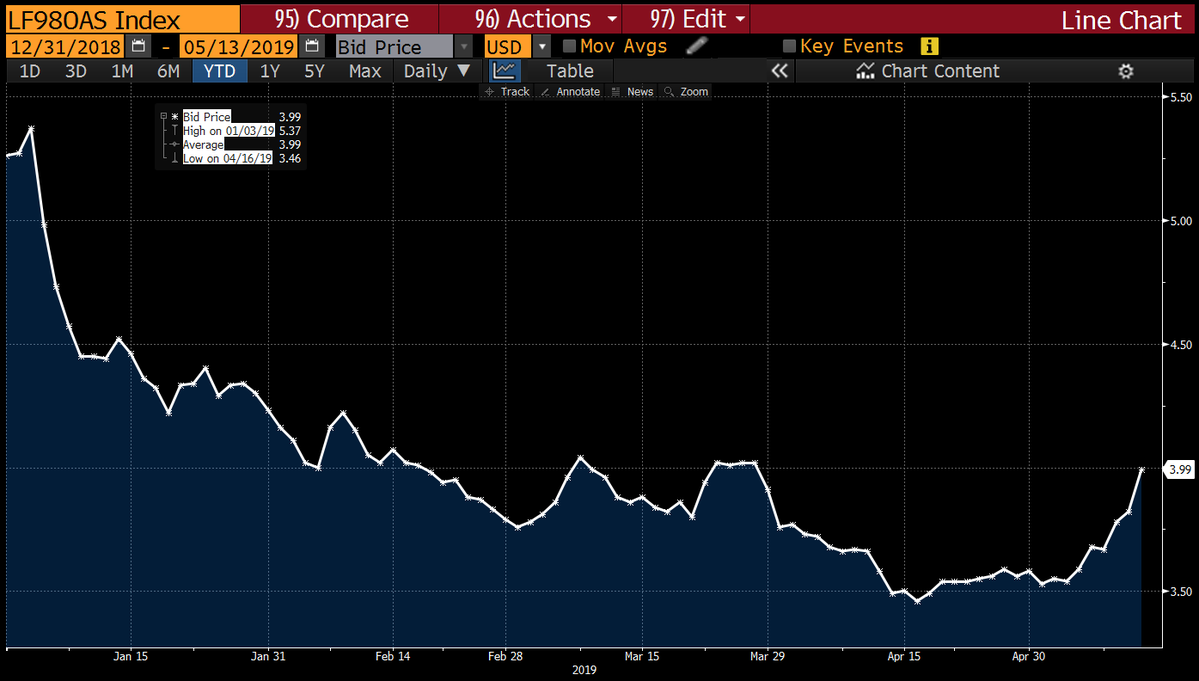The image size is (1199, 681).
Task: Click the yellow Key Events info icon
Action: click(929, 47)
